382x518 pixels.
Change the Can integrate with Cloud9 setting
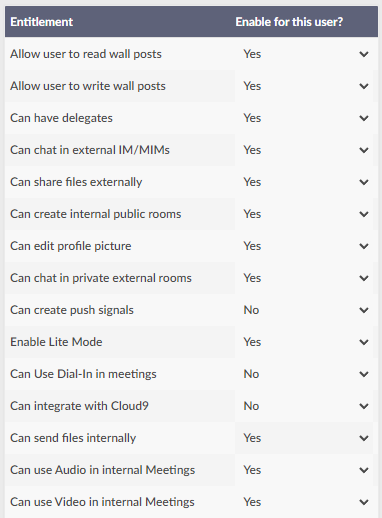pyautogui.click(x=304, y=406)
